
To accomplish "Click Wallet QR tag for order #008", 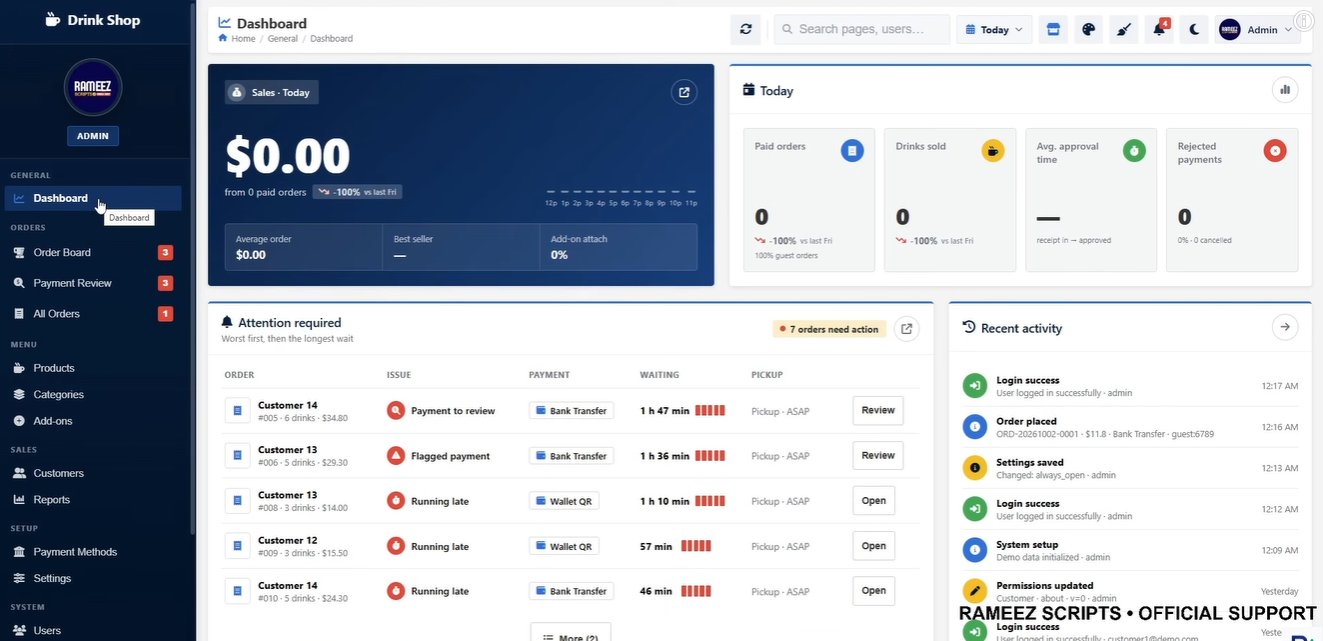I will tap(564, 501).
